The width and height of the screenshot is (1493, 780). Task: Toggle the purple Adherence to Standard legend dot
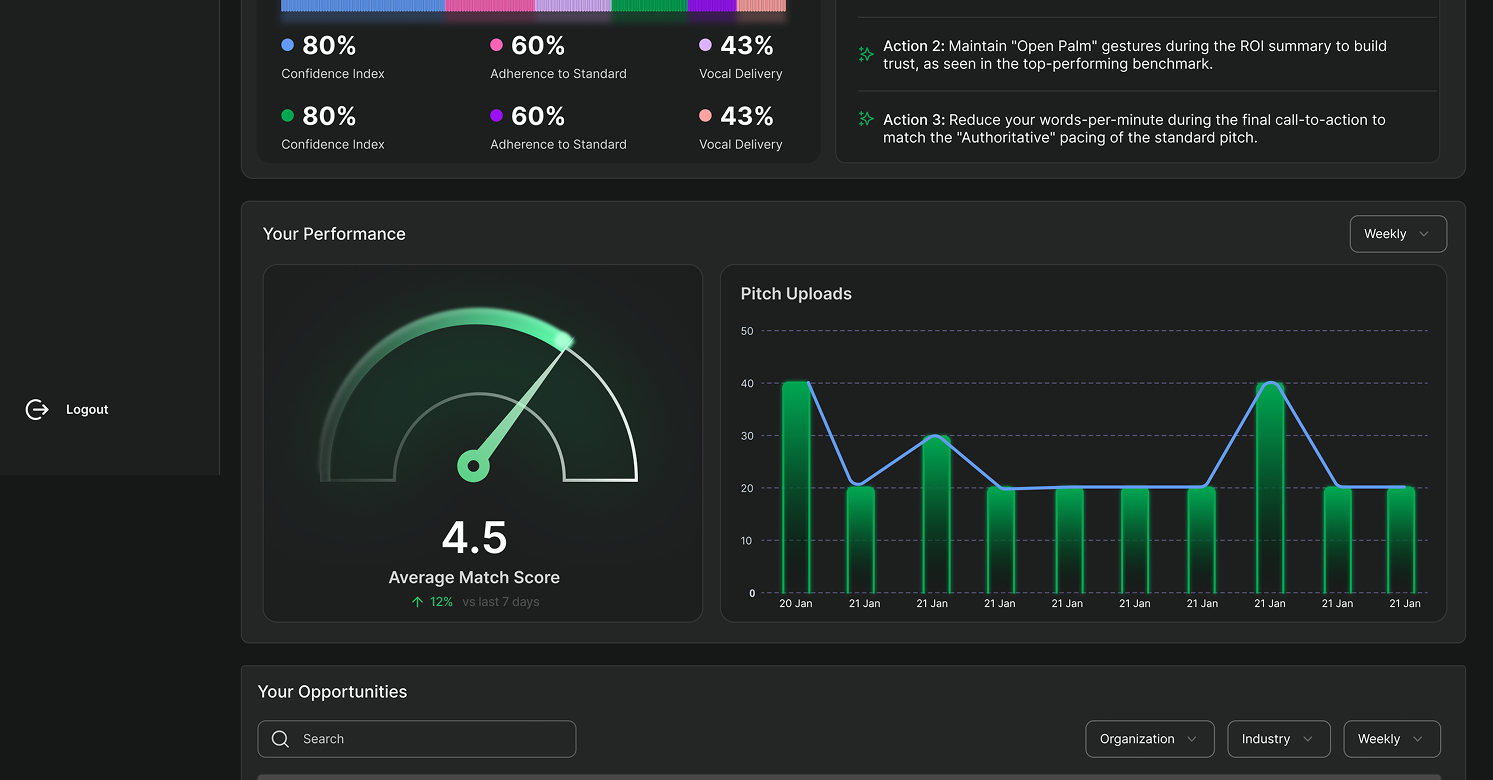(x=497, y=115)
